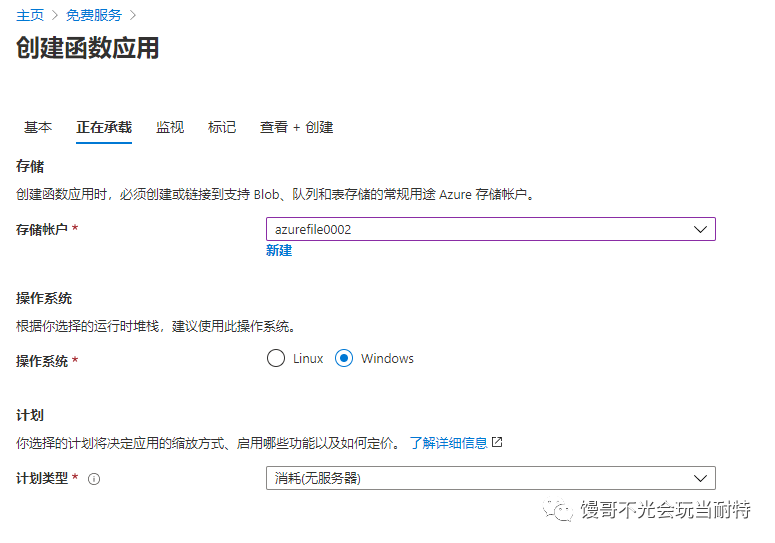The height and width of the screenshot is (543, 775).
Task: Click the 计划类型 field label
Action: (42, 478)
